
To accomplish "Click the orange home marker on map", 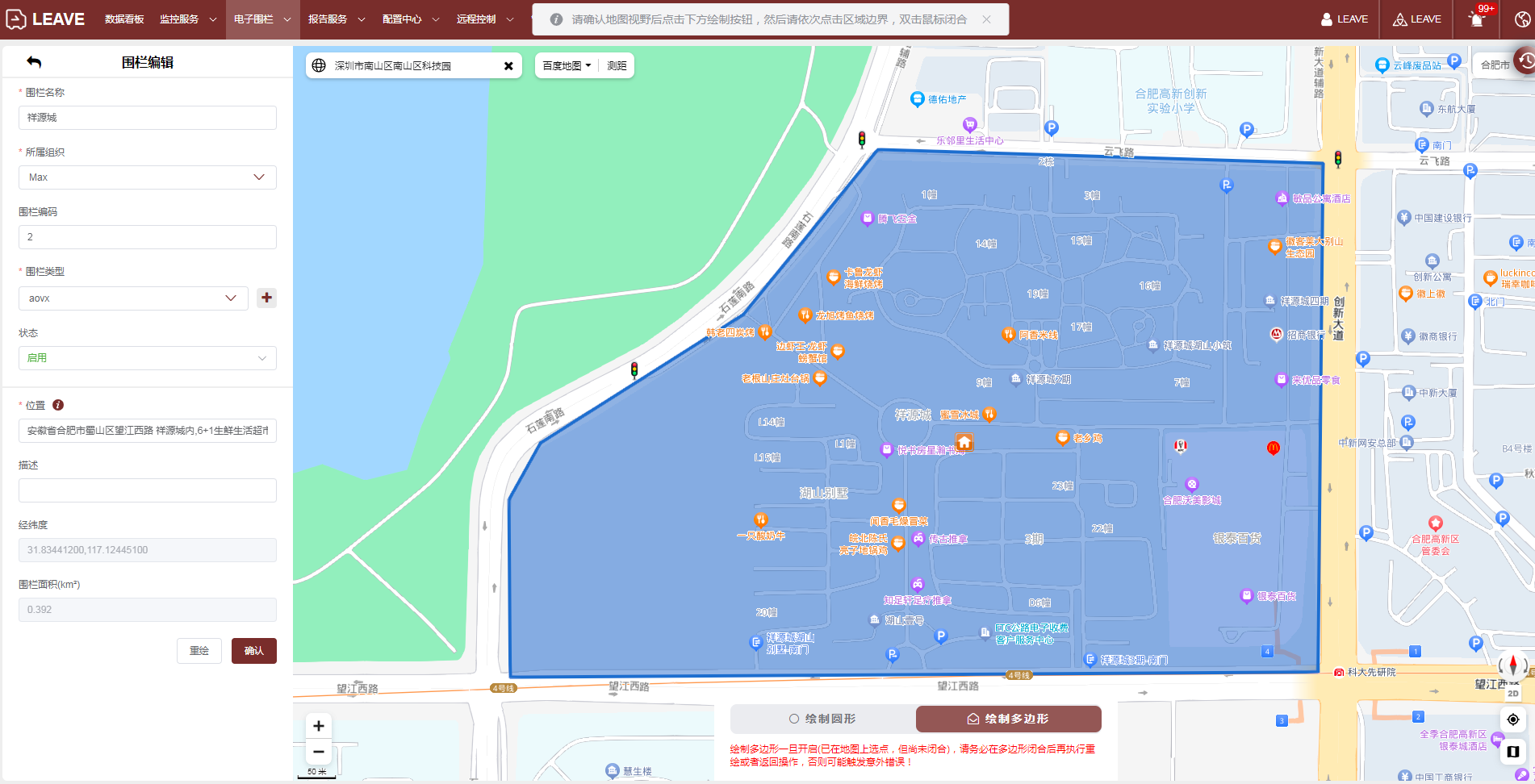I will click(x=964, y=441).
